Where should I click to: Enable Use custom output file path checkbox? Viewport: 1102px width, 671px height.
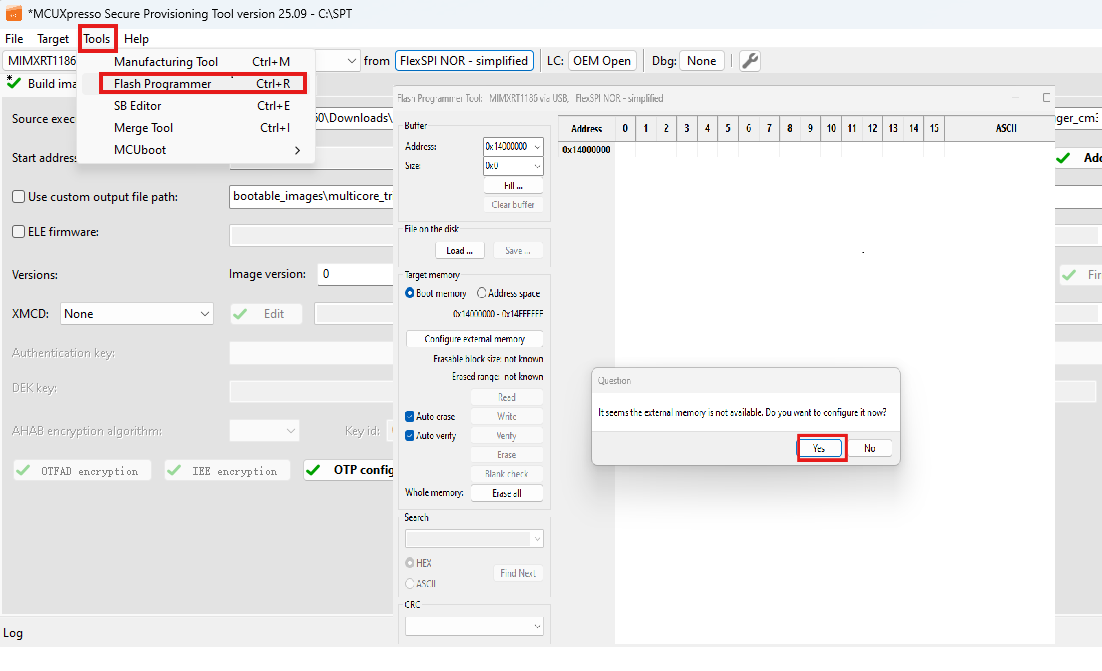pyautogui.click(x=19, y=197)
